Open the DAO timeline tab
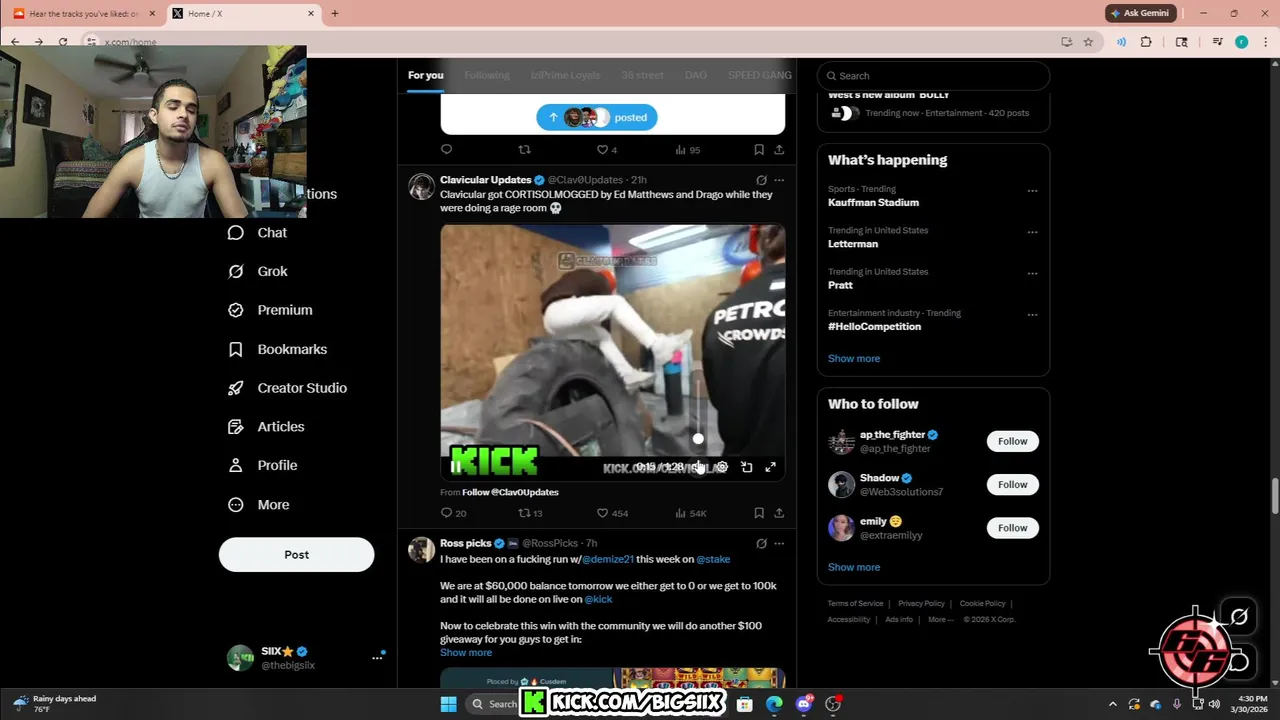The height and width of the screenshot is (720, 1280). [696, 75]
